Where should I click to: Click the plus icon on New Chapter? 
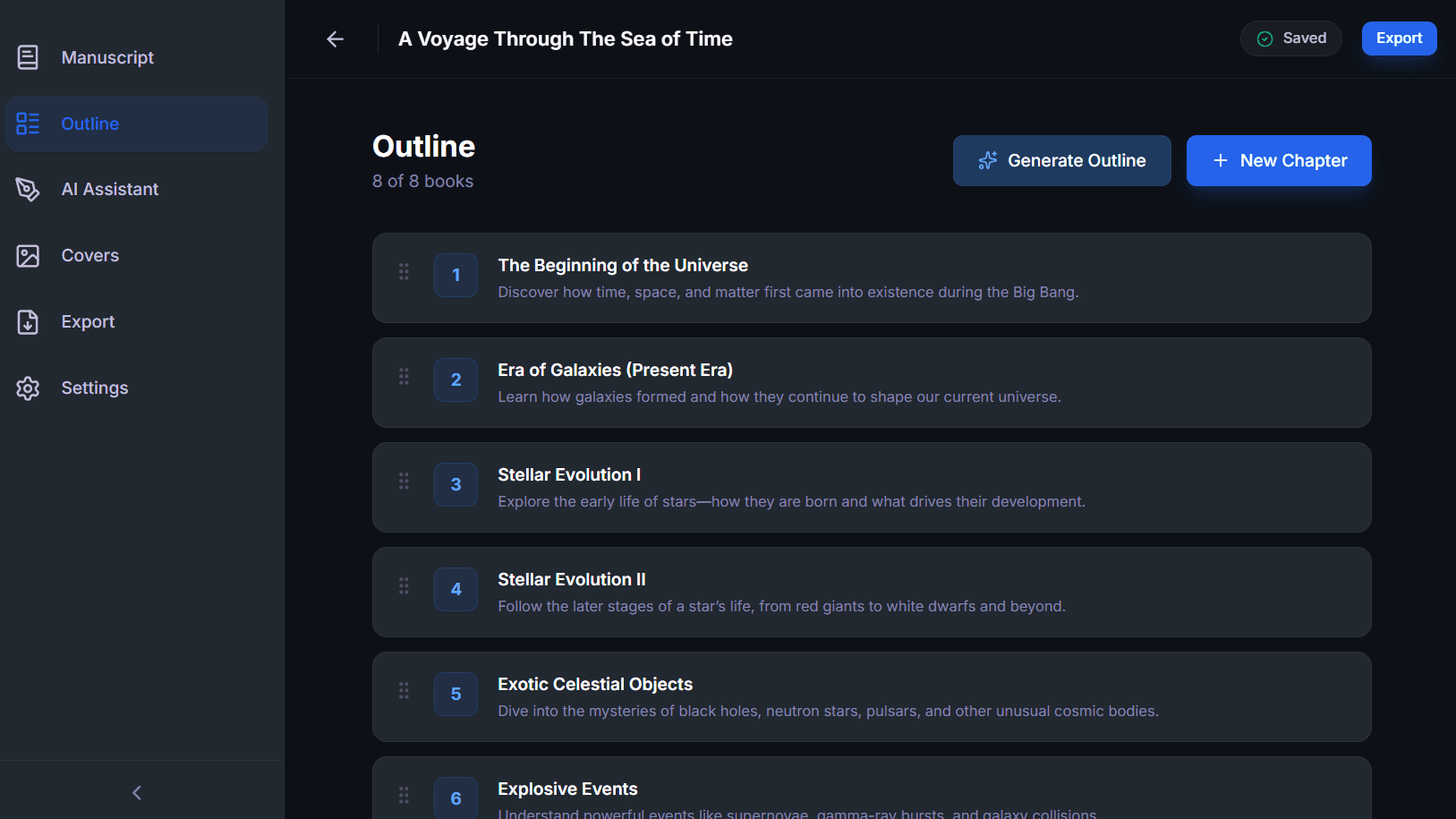pyautogui.click(x=1220, y=160)
